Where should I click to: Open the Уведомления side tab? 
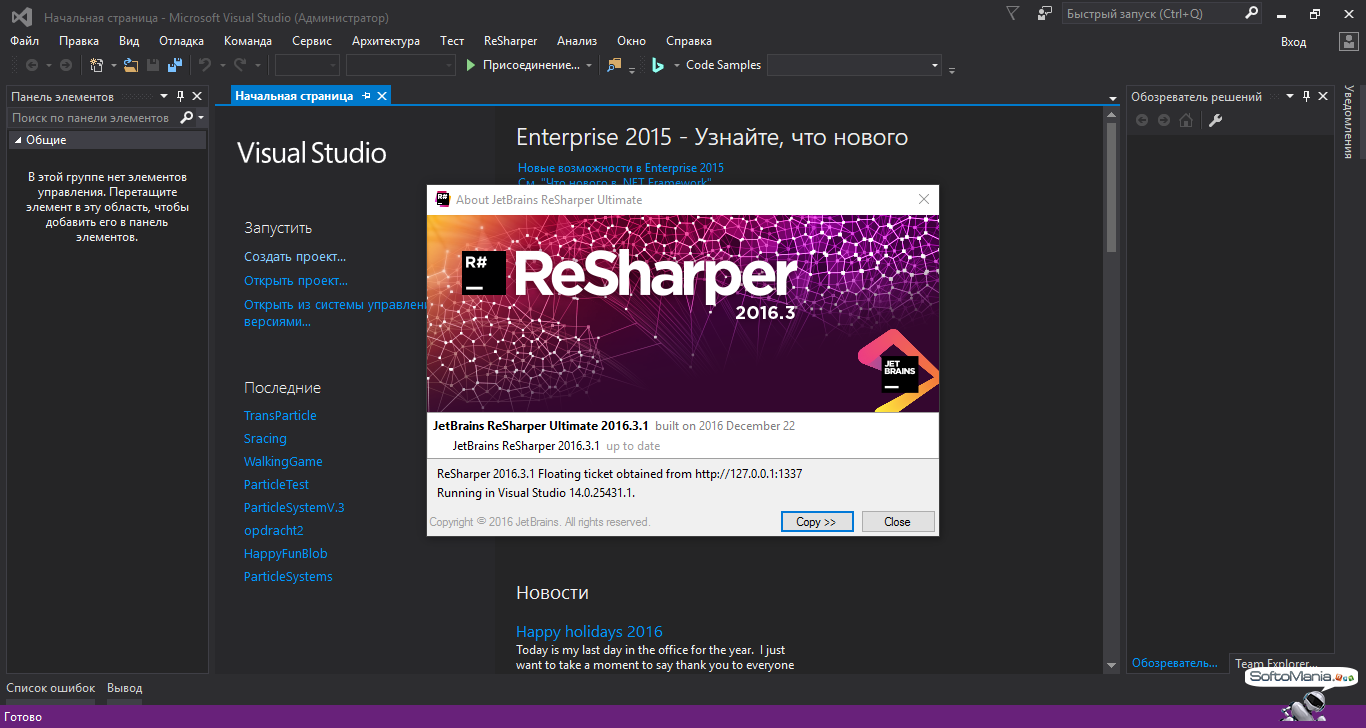click(x=1348, y=122)
